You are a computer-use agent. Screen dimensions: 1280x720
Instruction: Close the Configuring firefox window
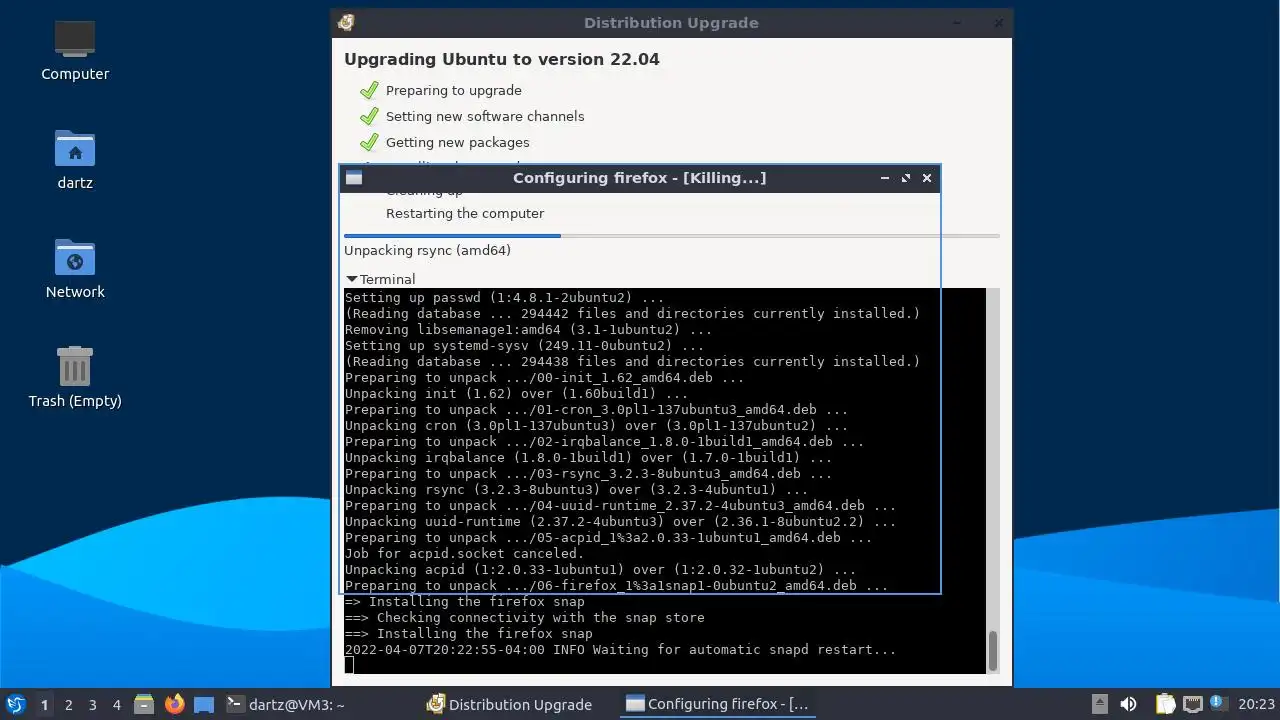pos(927,178)
